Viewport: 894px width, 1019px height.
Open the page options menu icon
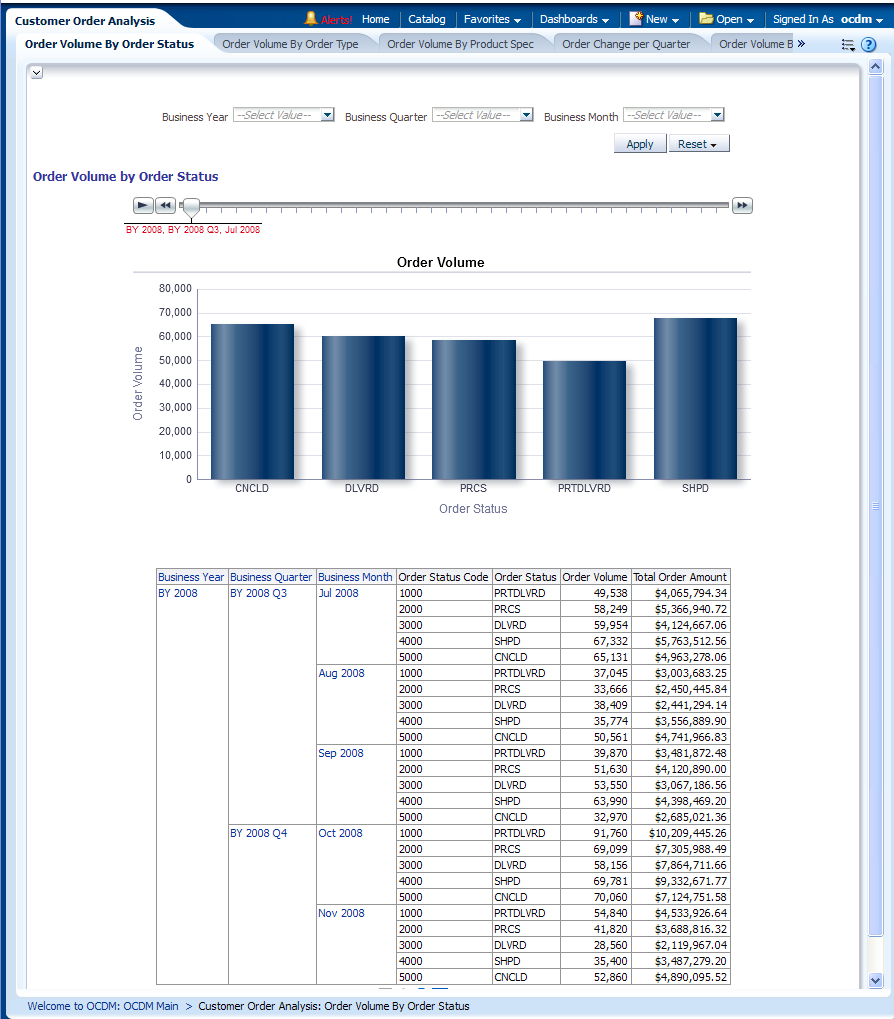coord(848,45)
